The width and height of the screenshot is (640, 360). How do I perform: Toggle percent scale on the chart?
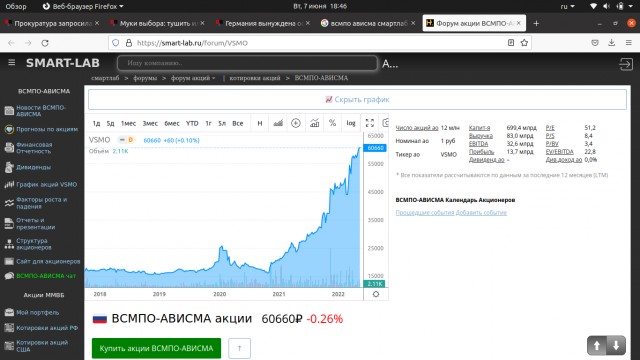pyautogui.click(x=332, y=123)
